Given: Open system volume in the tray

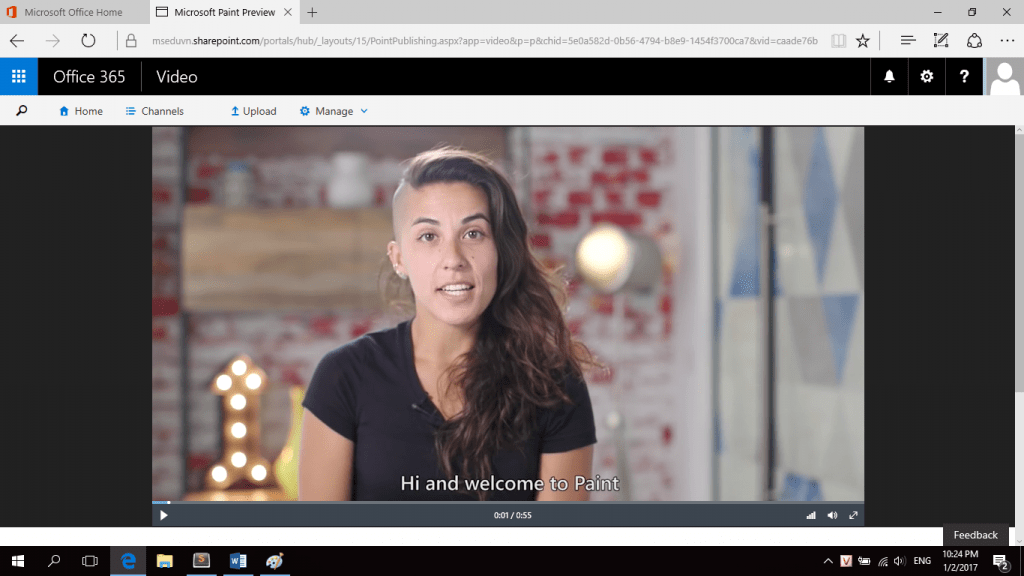Looking at the screenshot, I should (899, 561).
